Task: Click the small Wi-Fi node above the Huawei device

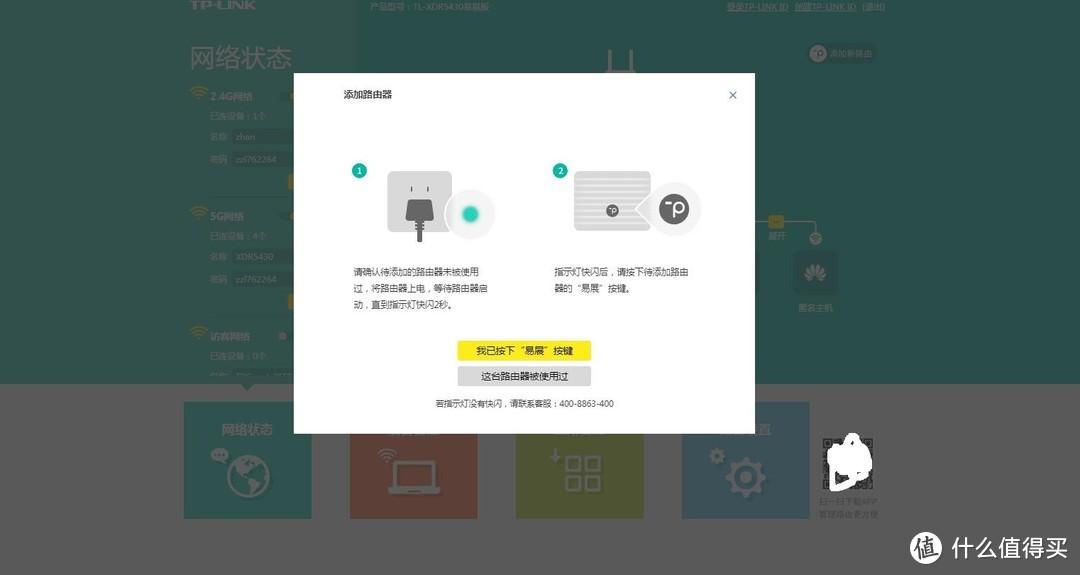Action: point(816,239)
